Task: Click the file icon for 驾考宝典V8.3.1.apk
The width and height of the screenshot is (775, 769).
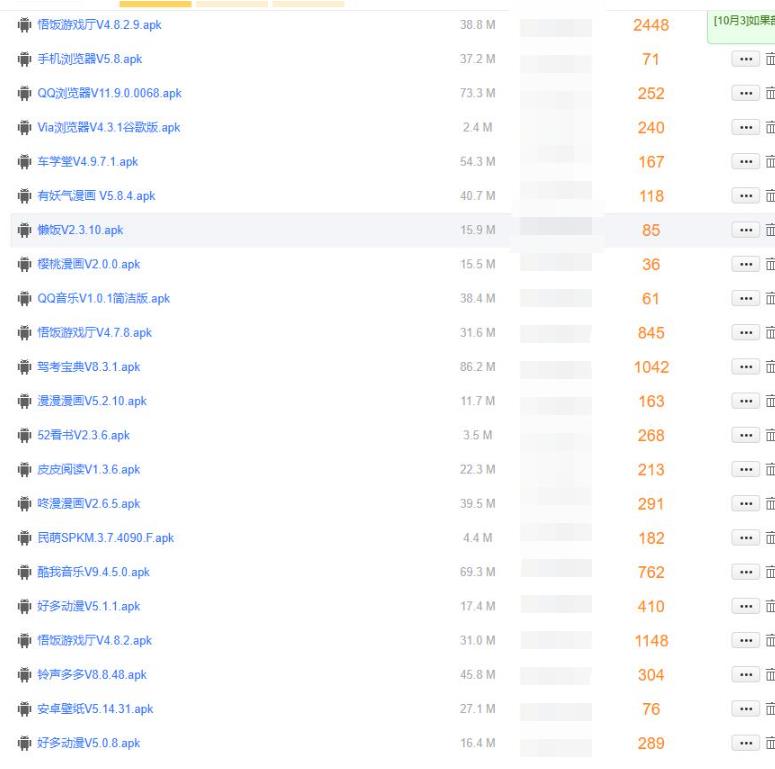Action: pyautogui.click(x=24, y=367)
